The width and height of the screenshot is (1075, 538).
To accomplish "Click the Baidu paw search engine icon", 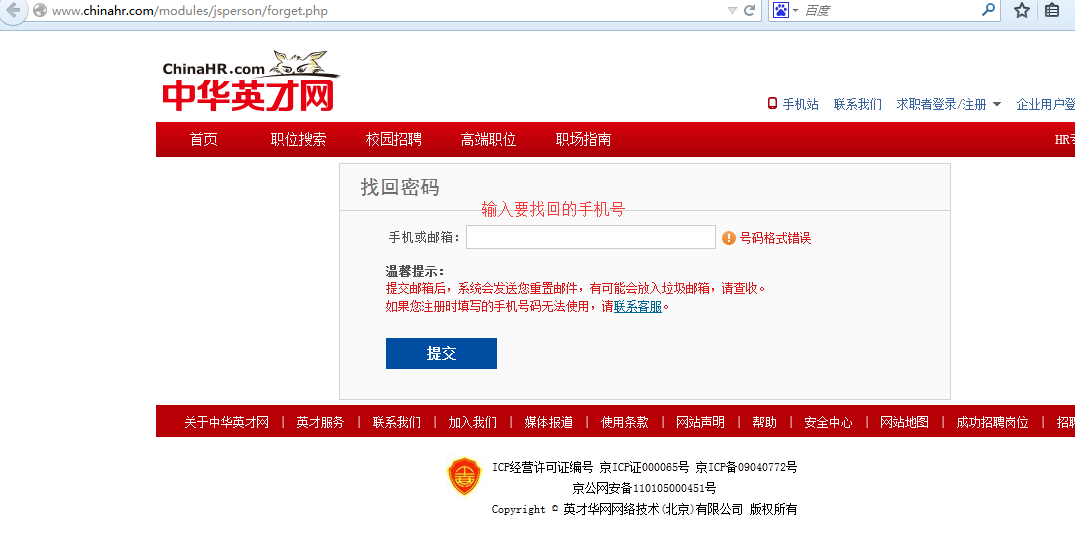I will click(781, 10).
